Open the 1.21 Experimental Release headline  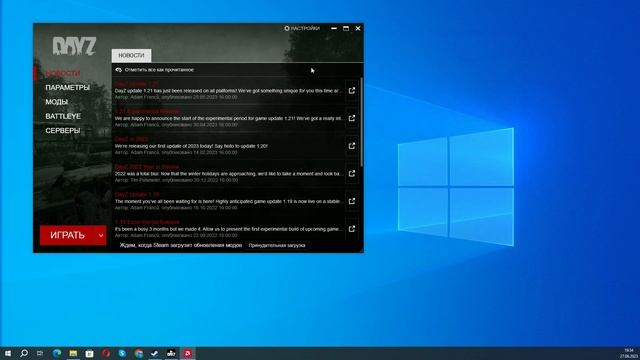point(147,111)
